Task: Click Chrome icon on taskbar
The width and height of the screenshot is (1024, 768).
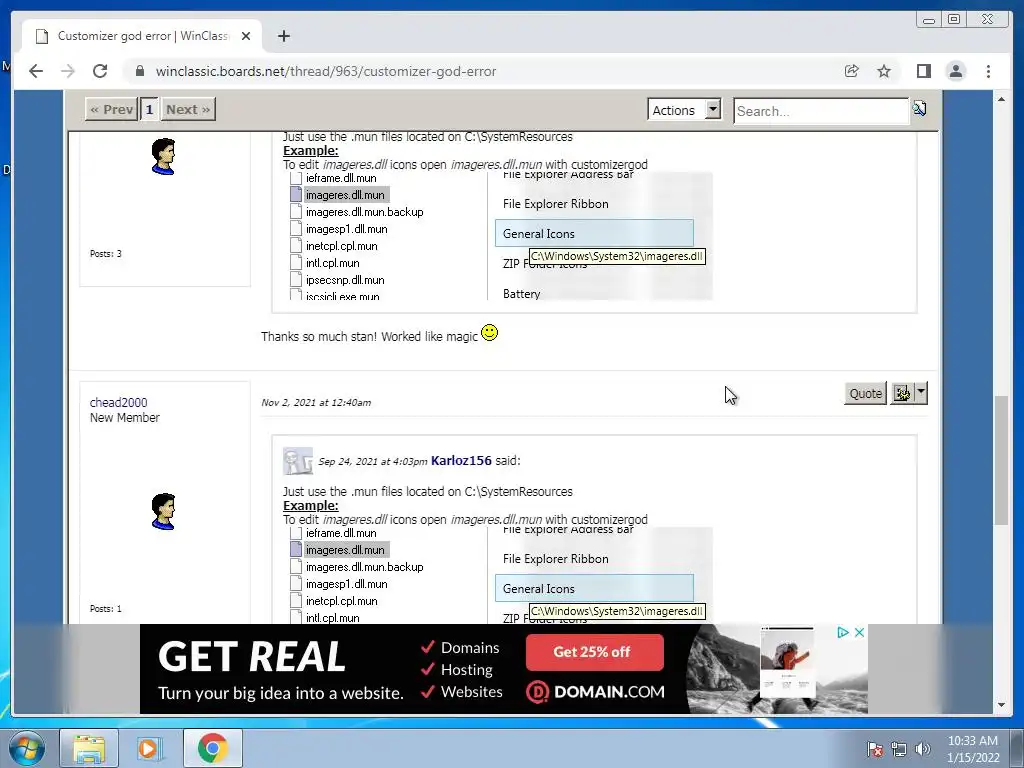Action: 212,748
